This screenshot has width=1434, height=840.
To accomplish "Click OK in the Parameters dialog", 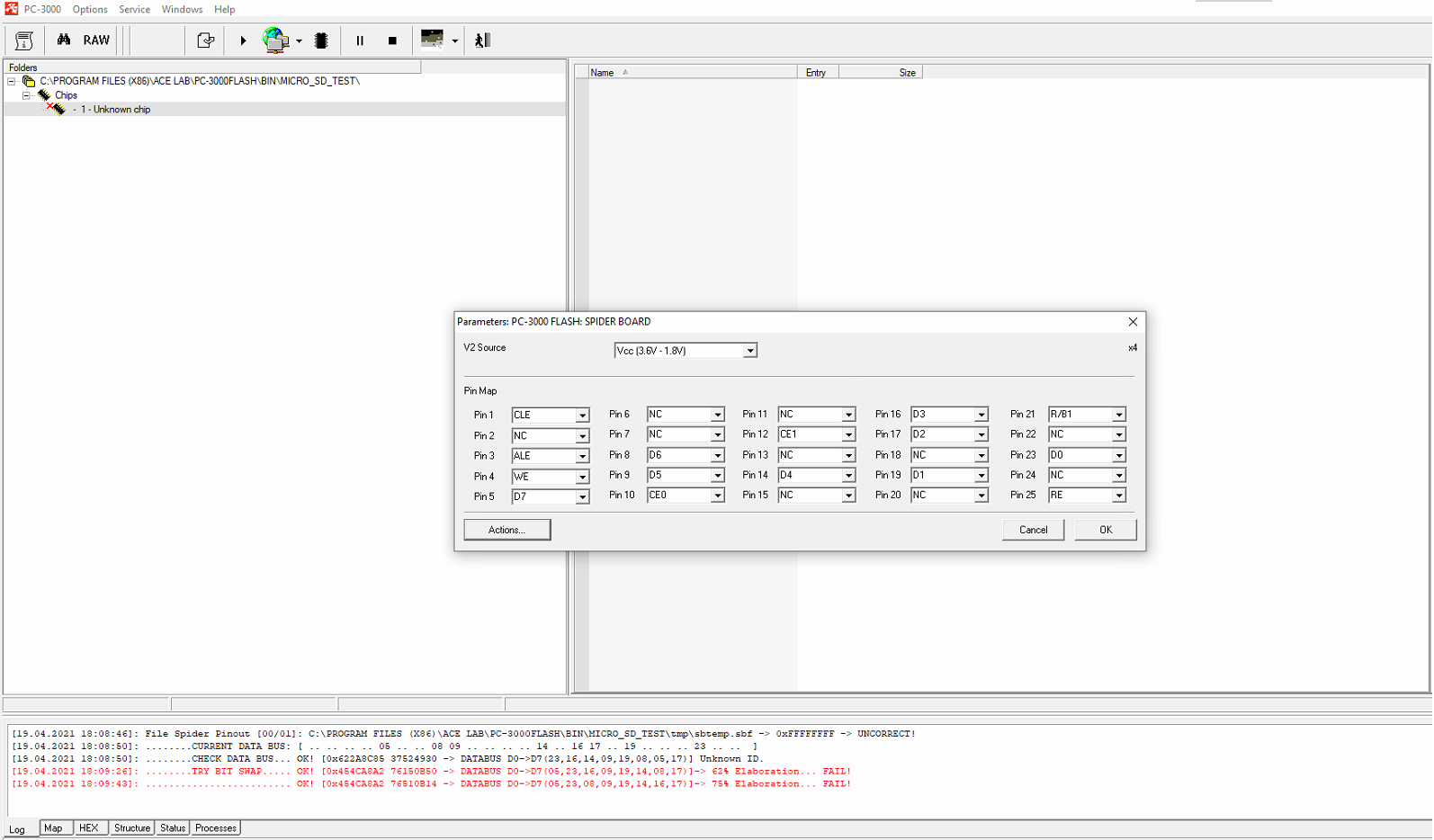I will (1105, 530).
